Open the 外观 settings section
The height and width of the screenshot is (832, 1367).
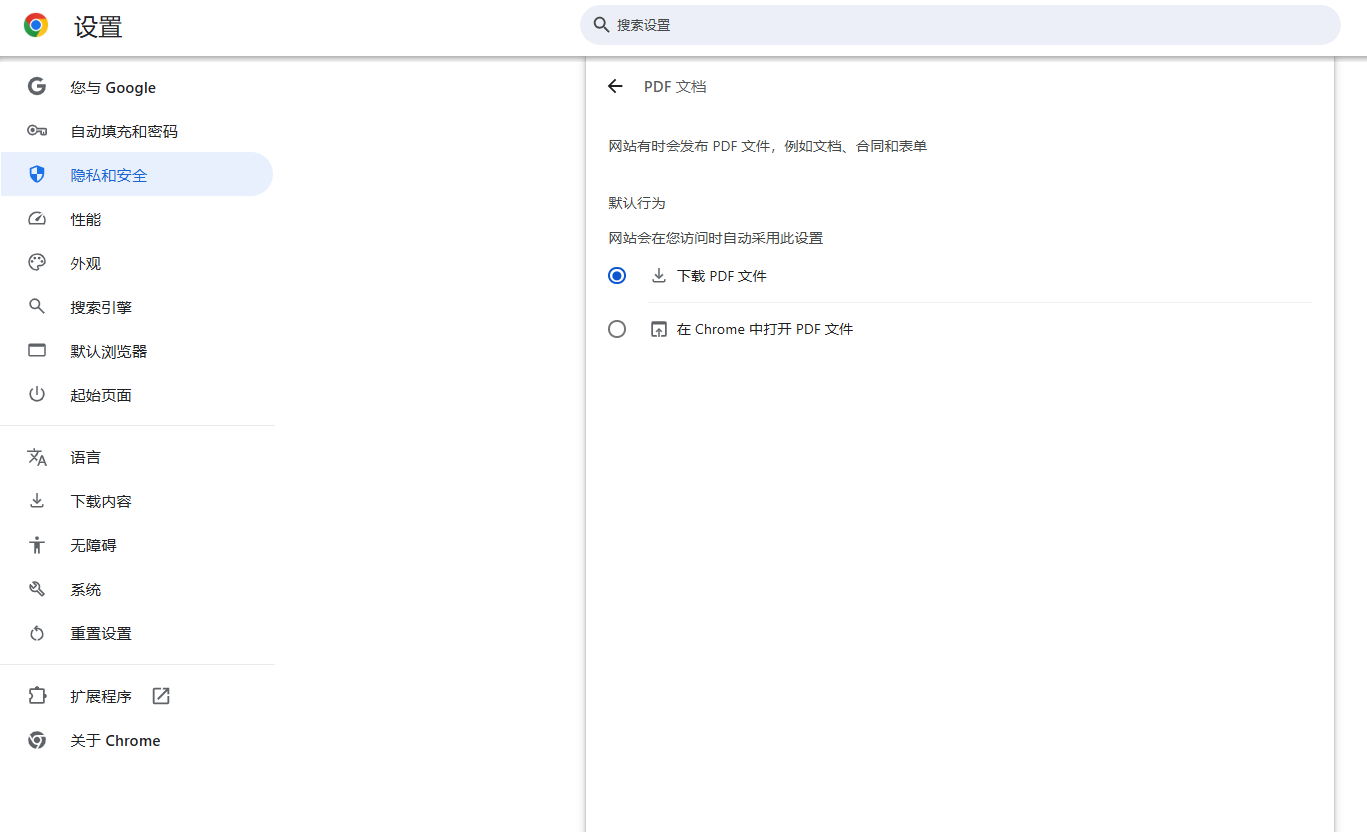137,263
